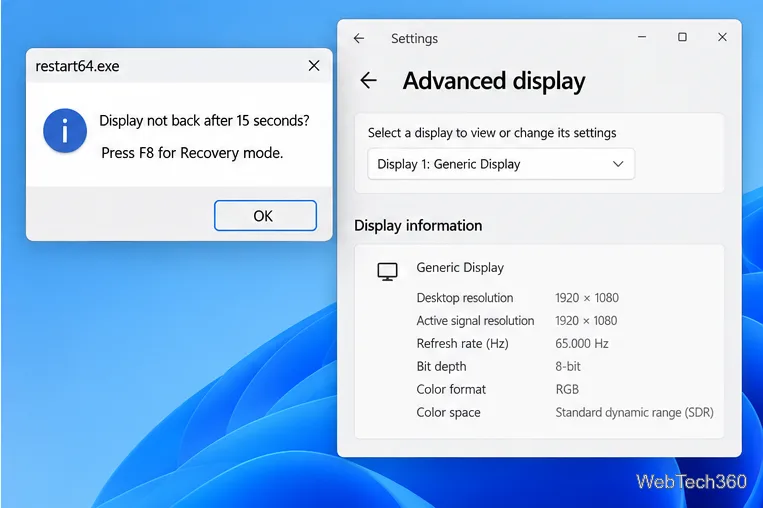Click the restart64.exe title bar text
Screen dimensions: 763x508
point(77,66)
